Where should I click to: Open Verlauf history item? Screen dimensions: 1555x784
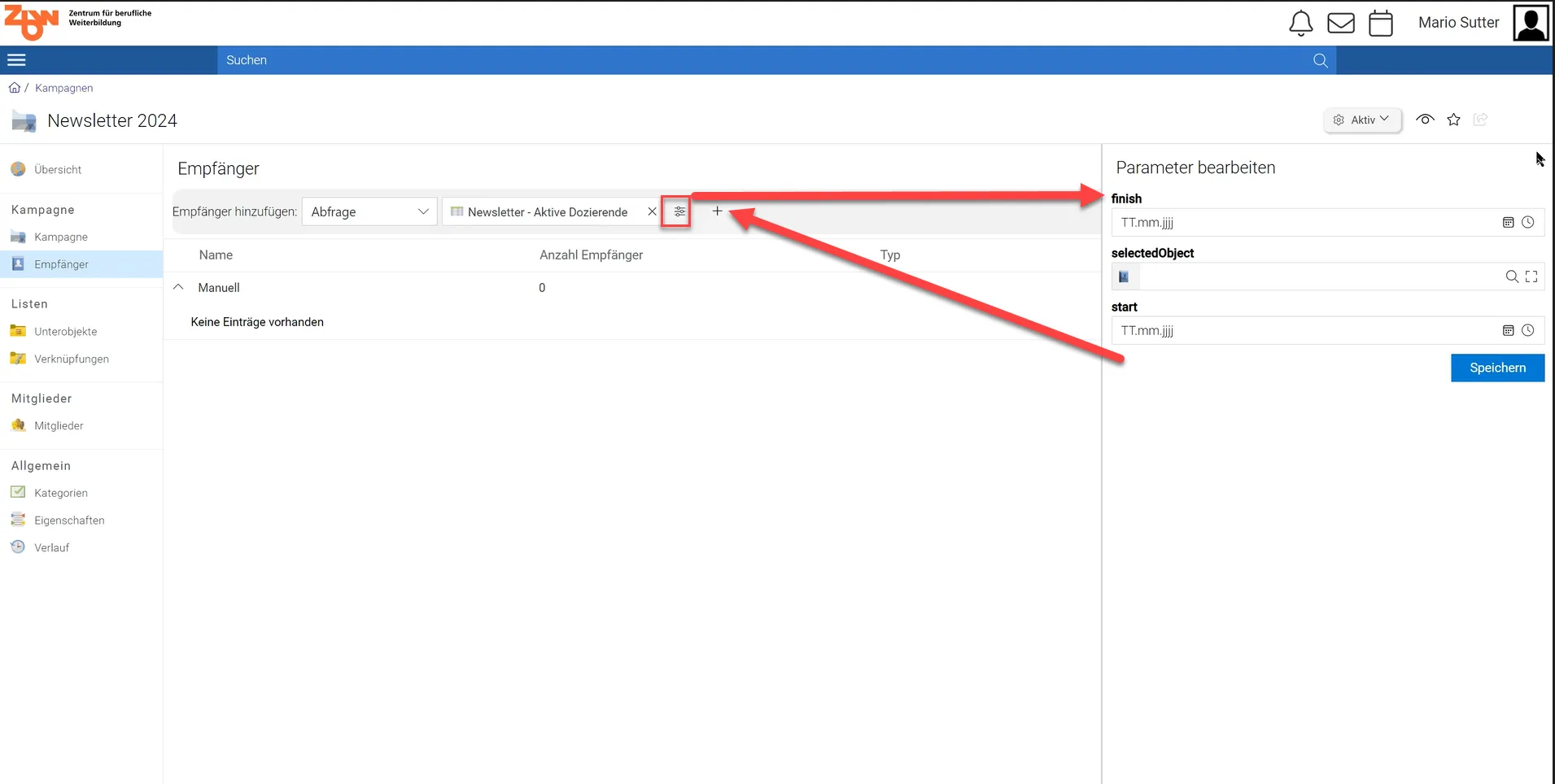pos(51,547)
